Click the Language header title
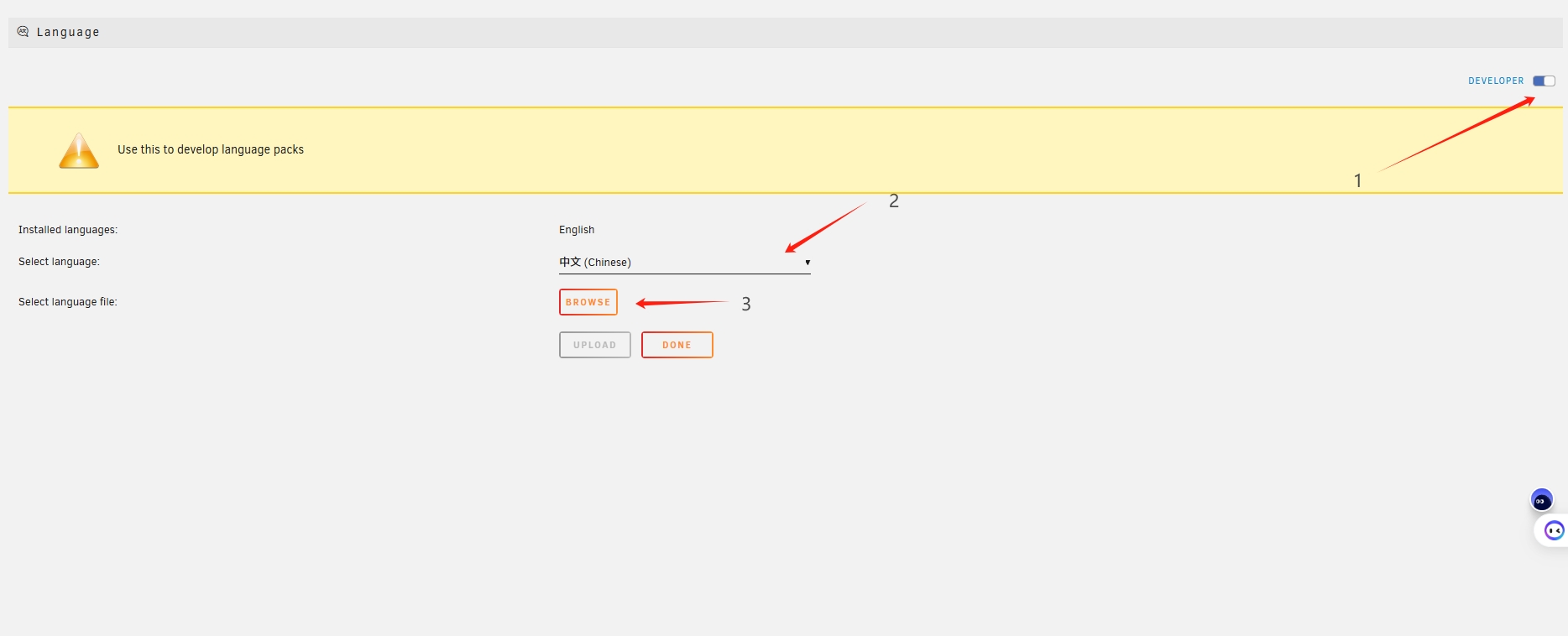The height and width of the screenshot is (636, 1568). click(68, 32)
